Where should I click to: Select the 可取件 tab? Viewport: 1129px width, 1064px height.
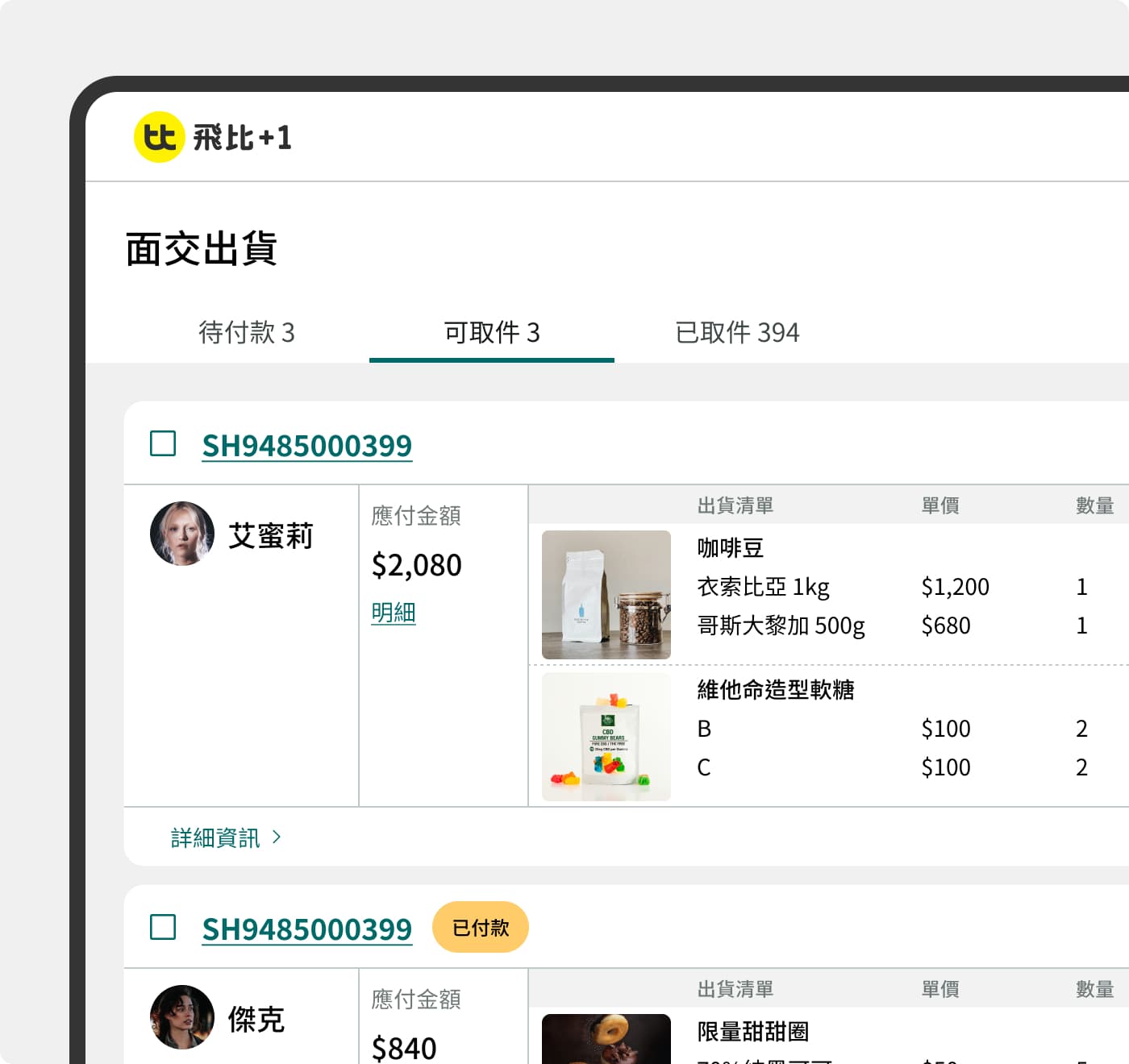(491, 333)
